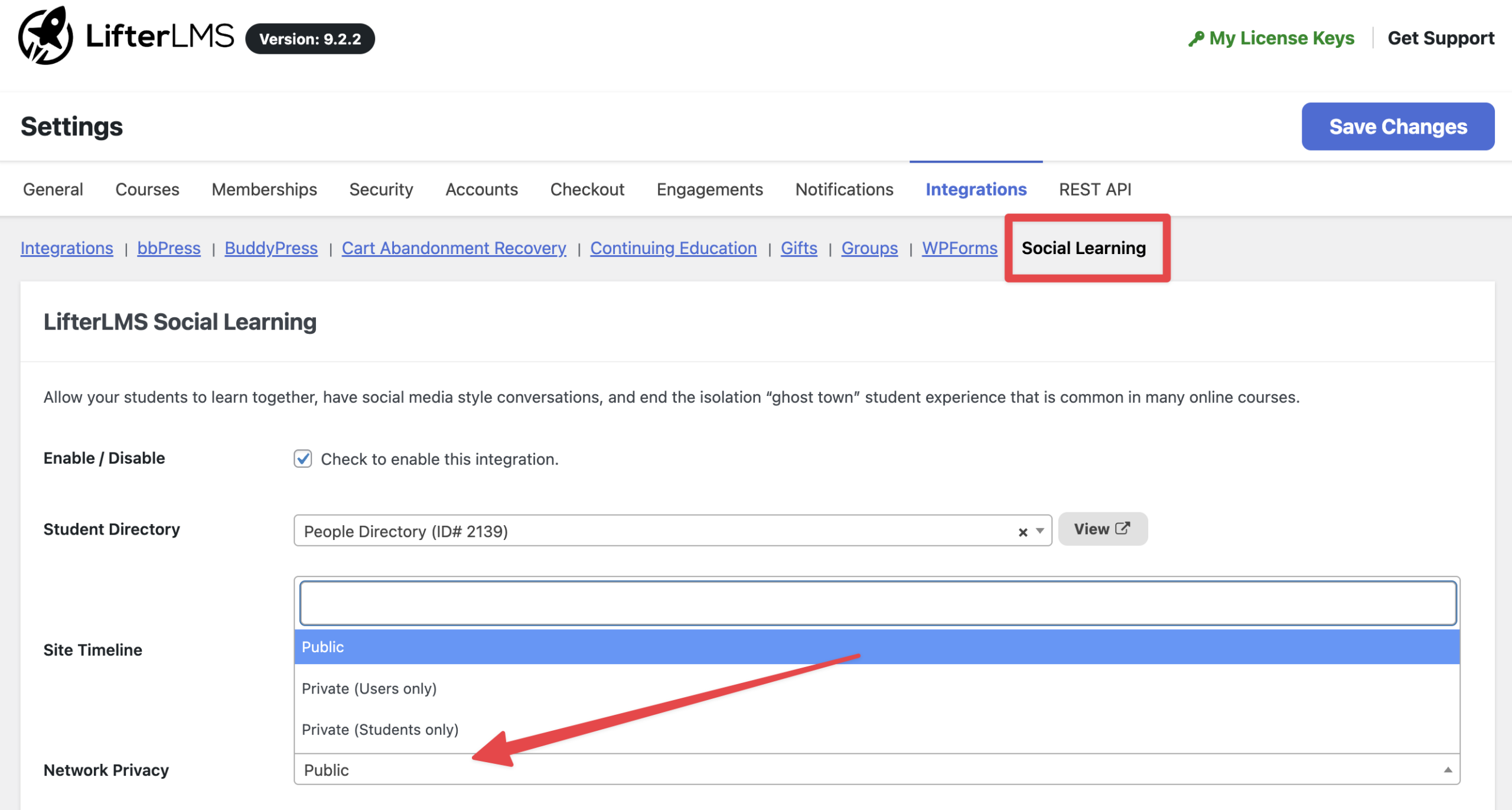This screenshot has height=810, width=1512.
Task: Open the WPForms integration link
Action: [x=959, y=248]
